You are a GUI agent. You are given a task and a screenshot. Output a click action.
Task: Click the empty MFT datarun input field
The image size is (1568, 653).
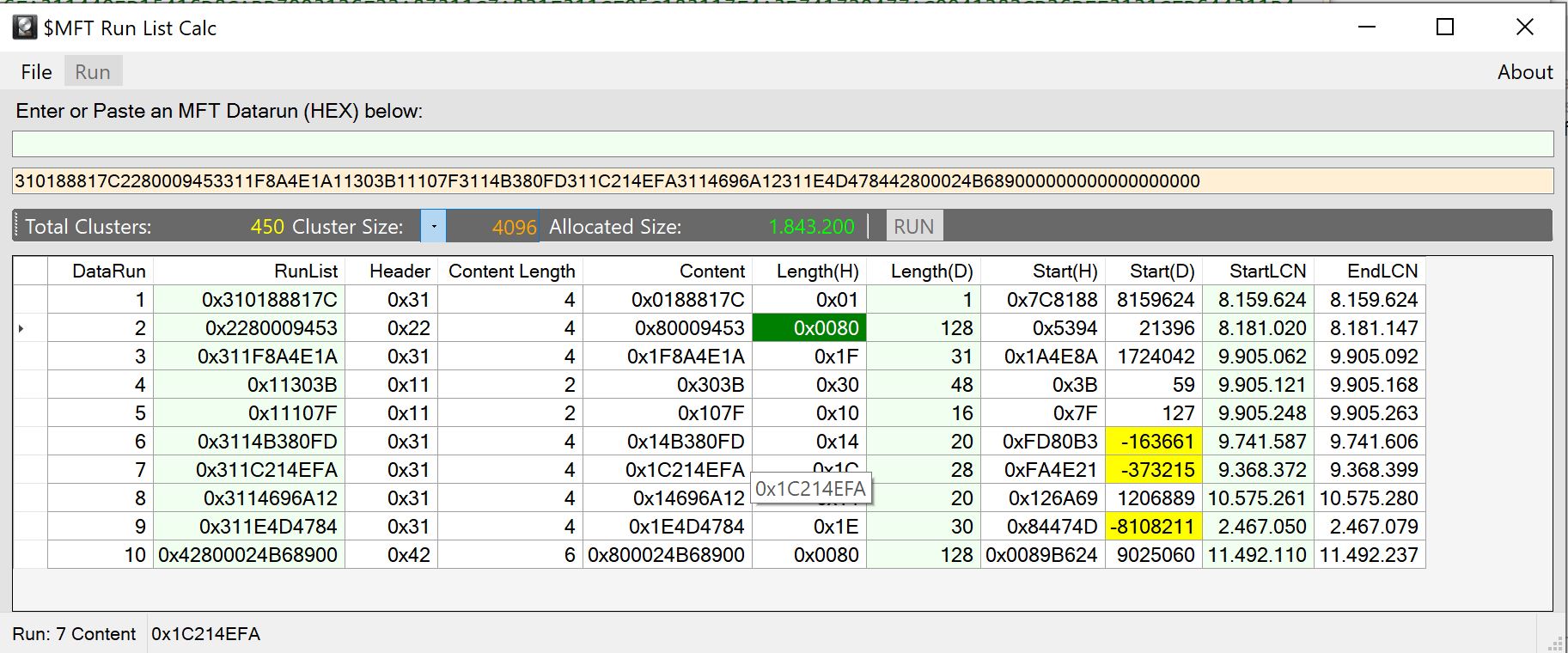(782, 143)
